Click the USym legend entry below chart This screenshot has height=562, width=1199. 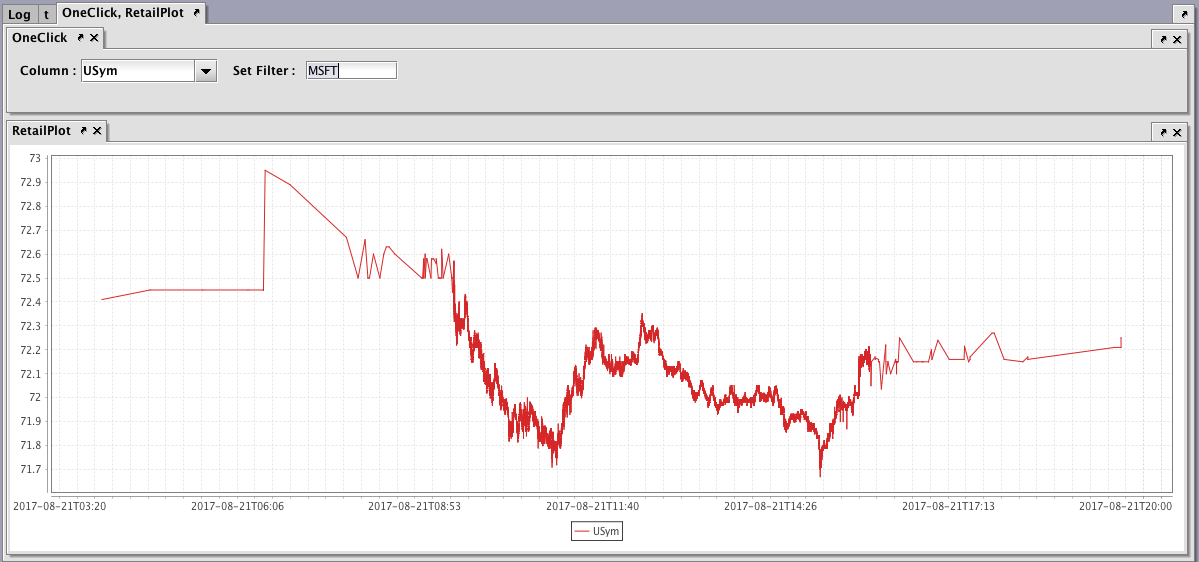tap(597, 531)
